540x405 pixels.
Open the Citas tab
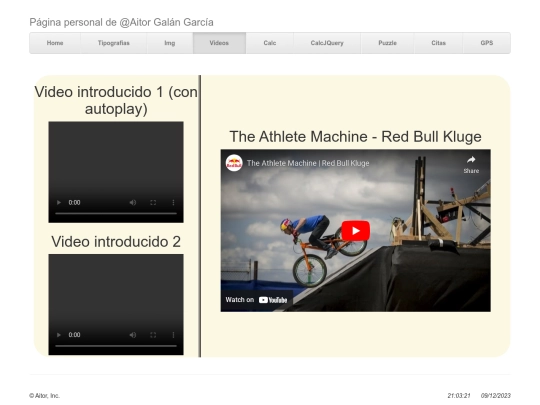point(438,43)
